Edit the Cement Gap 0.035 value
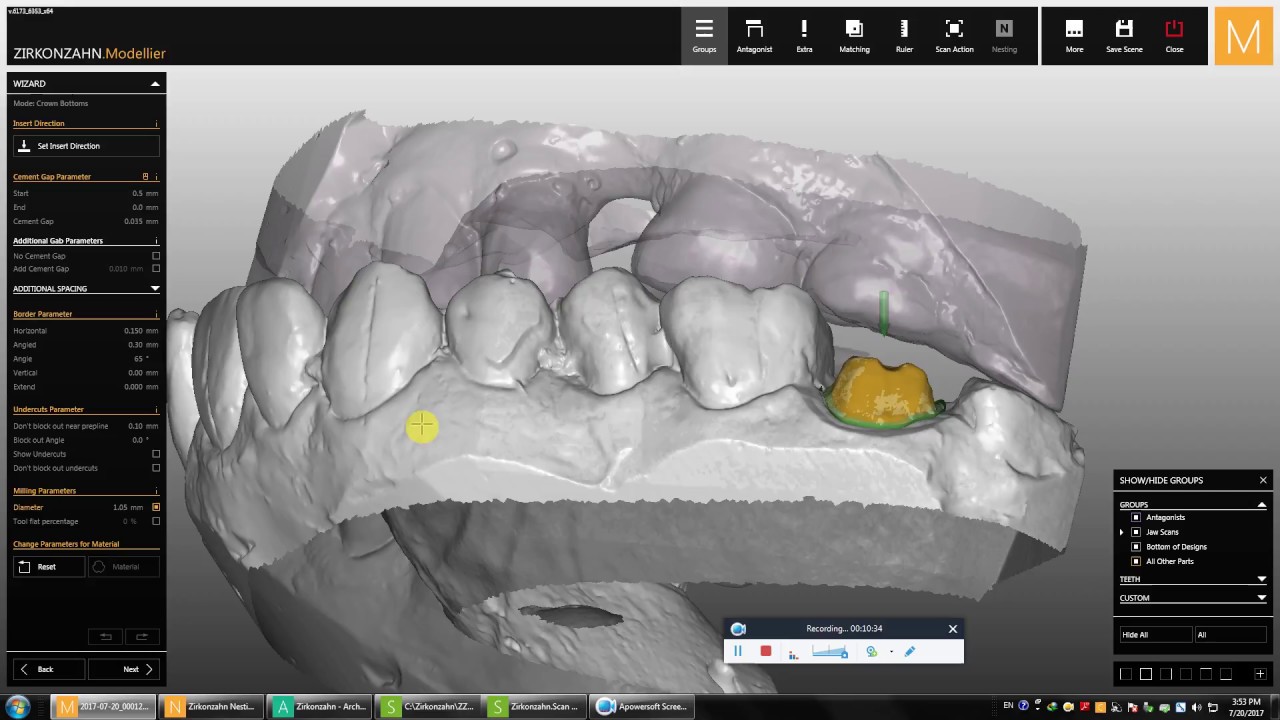 pos(134,221)
